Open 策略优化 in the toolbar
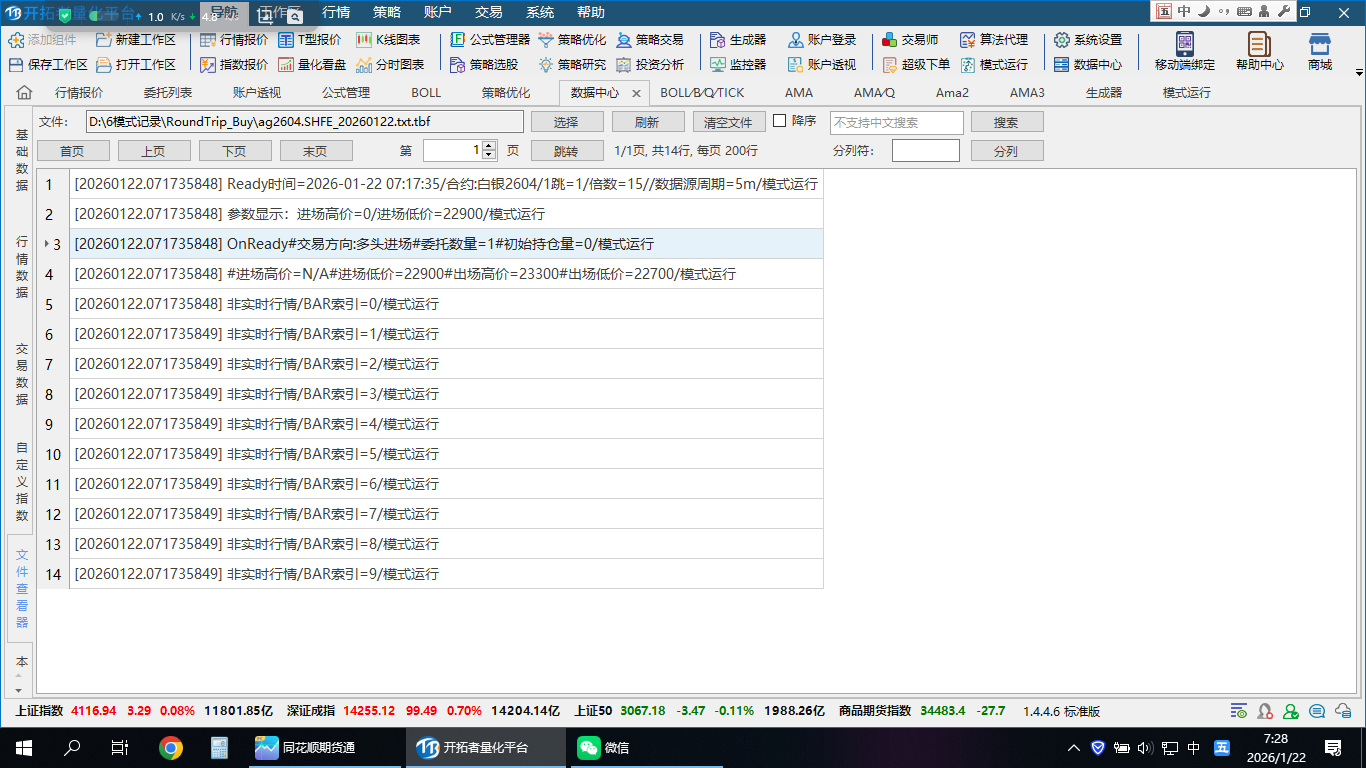 (x=572, y=40)
